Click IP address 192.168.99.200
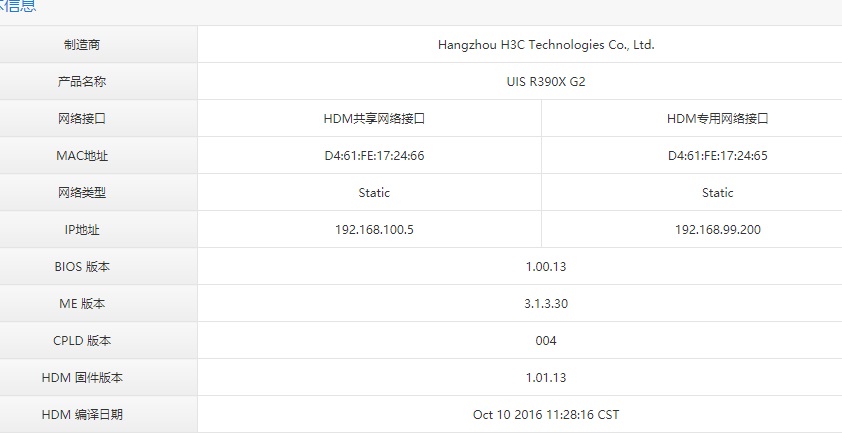 click(717, 230)
